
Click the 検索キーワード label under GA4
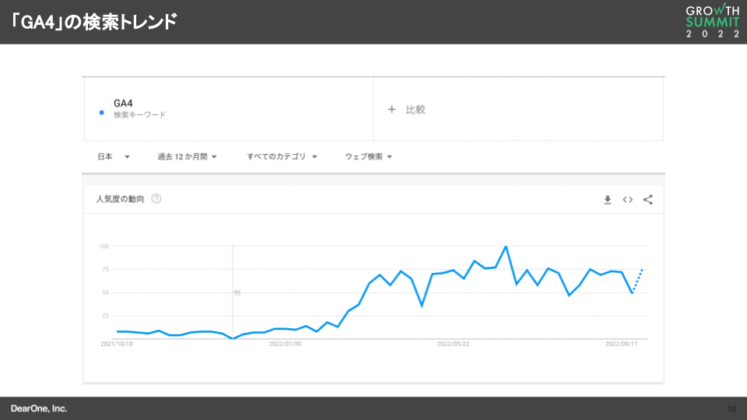tap(140, 115)
